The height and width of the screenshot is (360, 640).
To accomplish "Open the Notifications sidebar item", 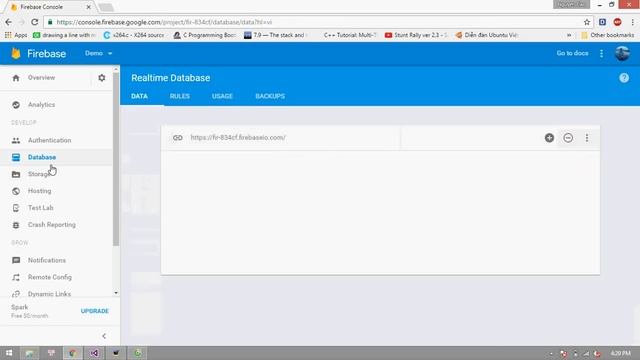I will point(47,260).
